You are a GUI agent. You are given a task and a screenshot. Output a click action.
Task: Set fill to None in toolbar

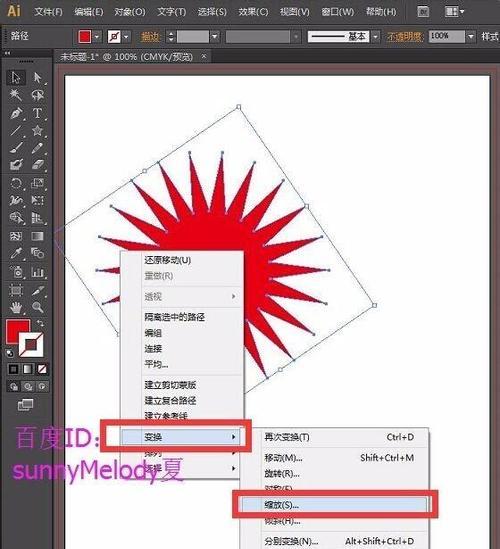pyautogui.click(x=42, y=369)
